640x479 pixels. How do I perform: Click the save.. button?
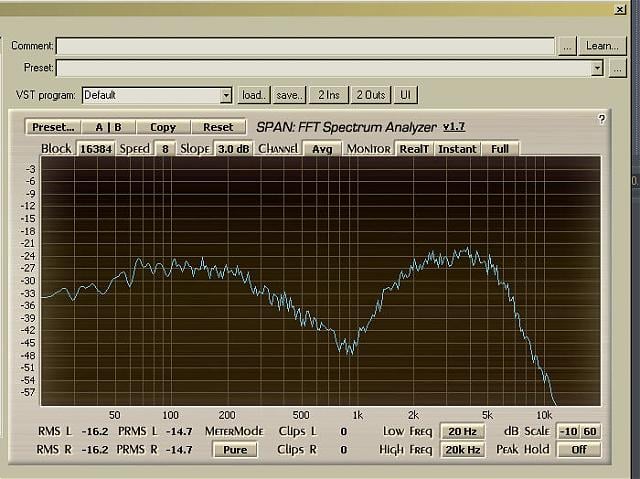click(x=289, y=95)
